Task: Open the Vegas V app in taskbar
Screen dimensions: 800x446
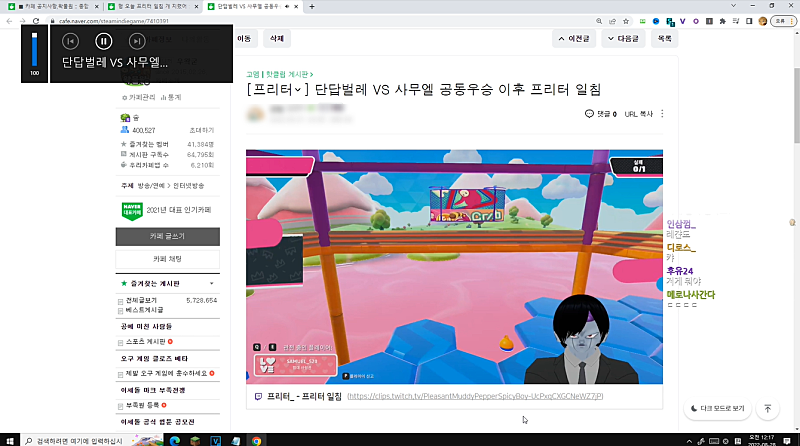Action: (x=215, y=441)
